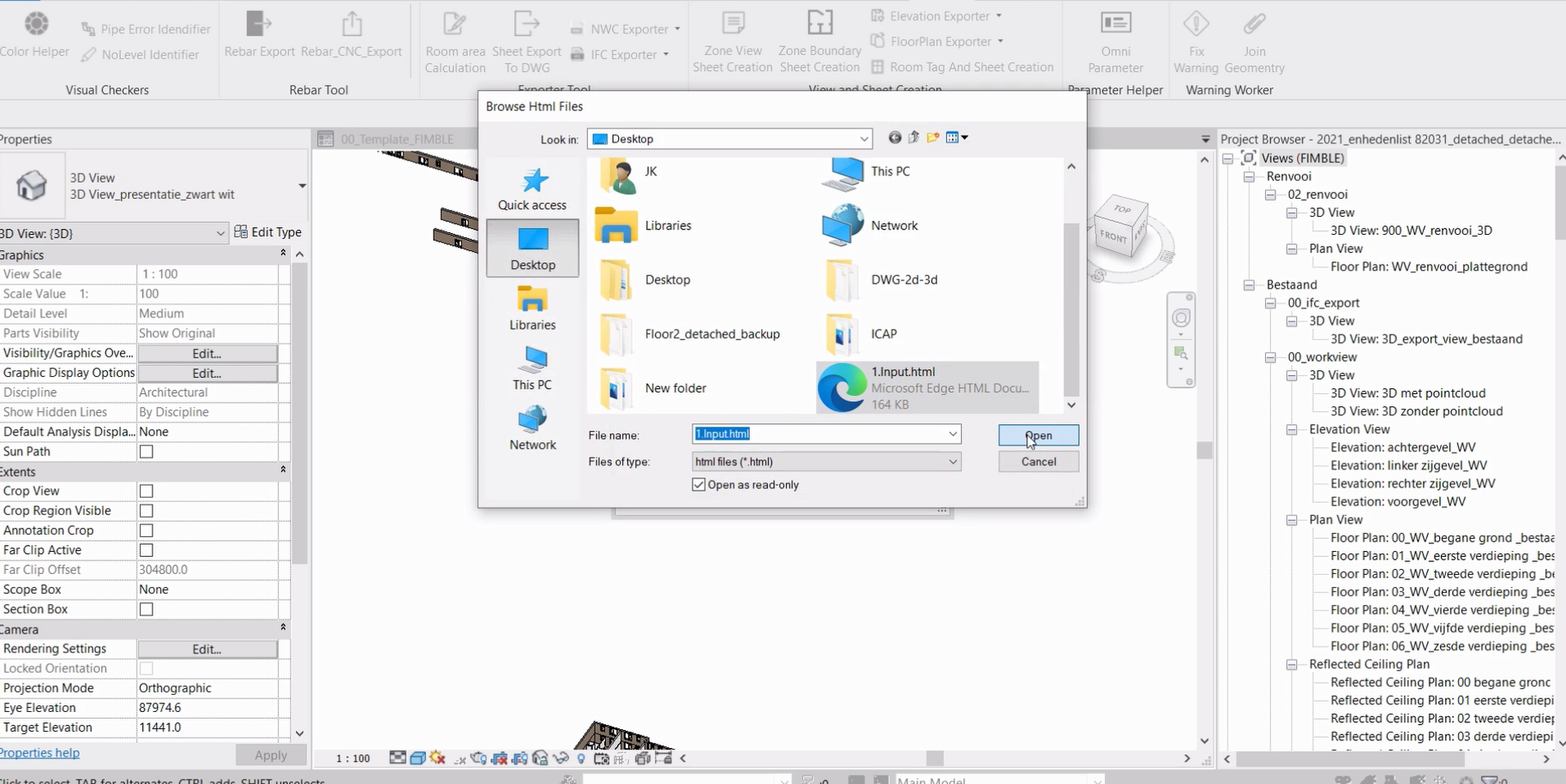
Task: Collapse the Bestaand tree node
Action: pos(1249,284)
